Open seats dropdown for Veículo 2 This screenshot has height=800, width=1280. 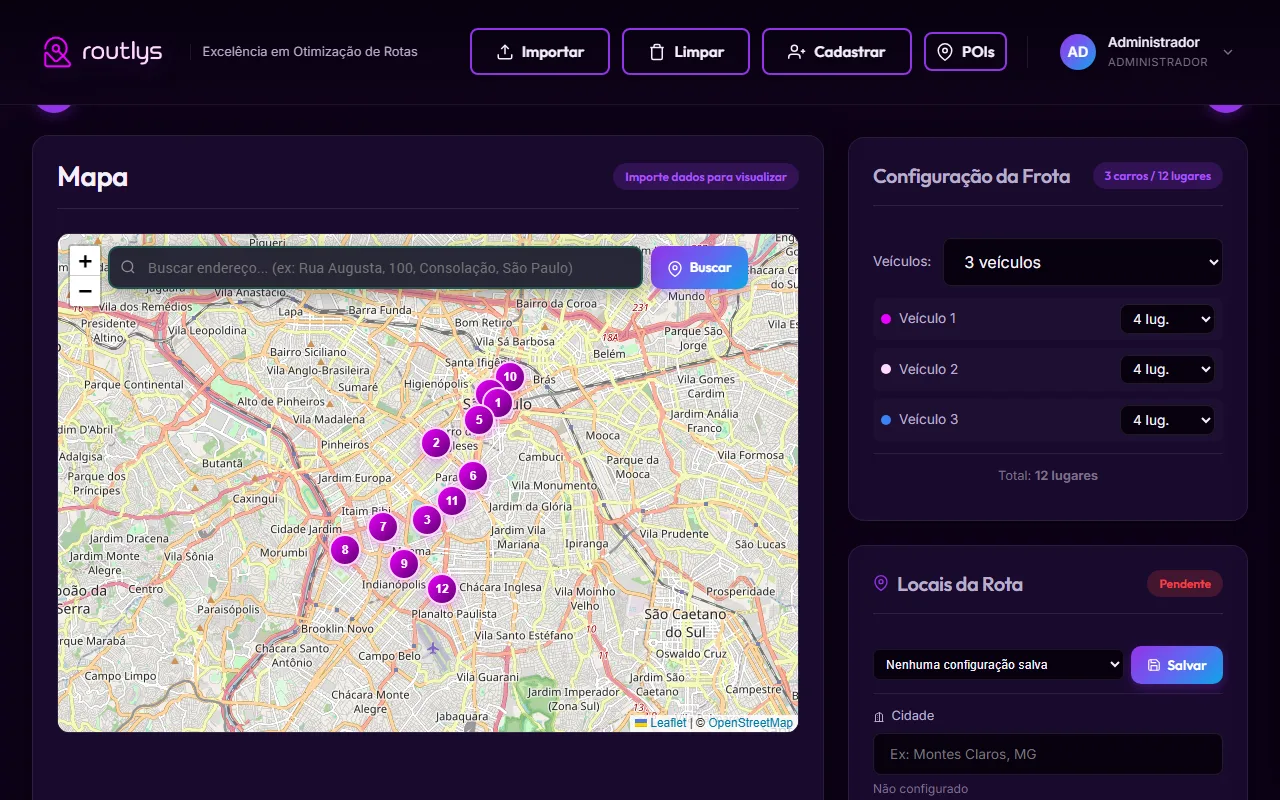tap(1167, 369)
